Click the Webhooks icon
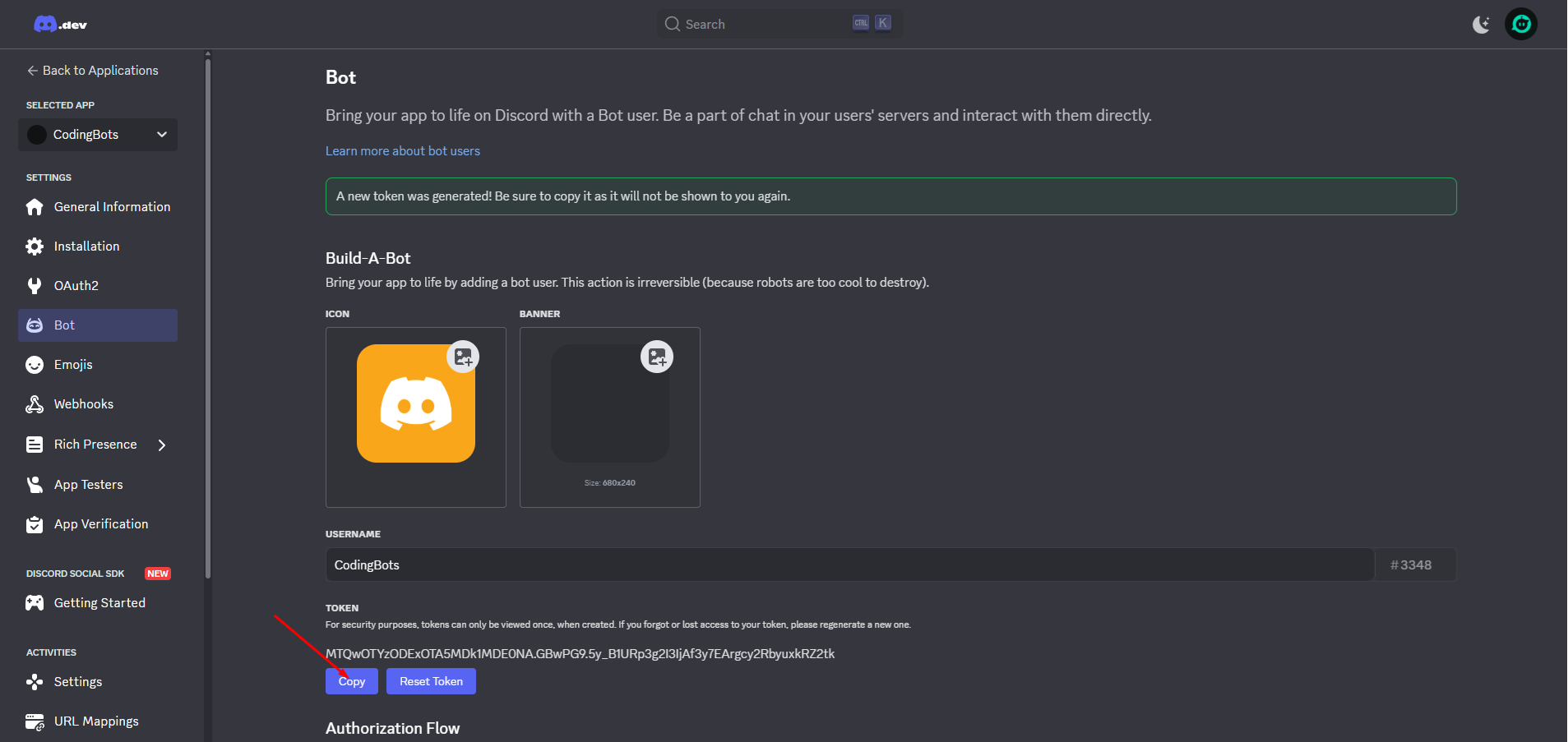The width and height of the screenshot is (1568, 742). pos(35,404)
